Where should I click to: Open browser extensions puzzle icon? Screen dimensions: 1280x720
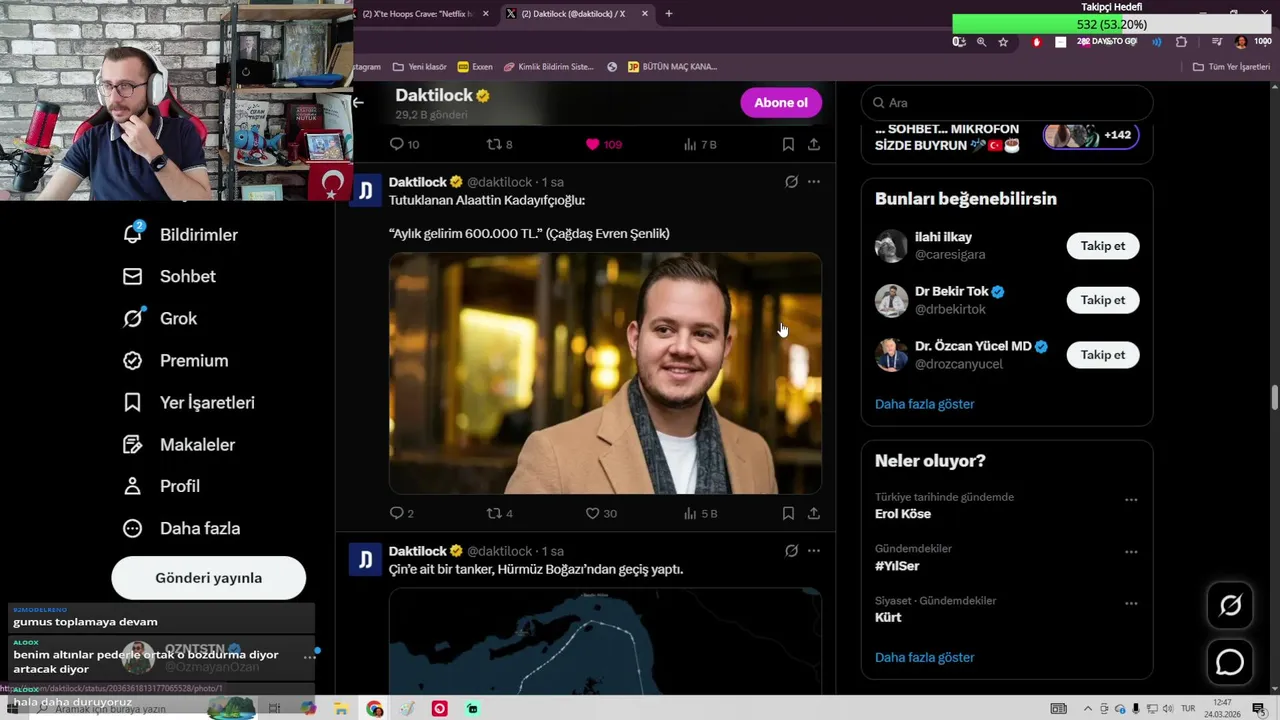(x=1181, y=42)
